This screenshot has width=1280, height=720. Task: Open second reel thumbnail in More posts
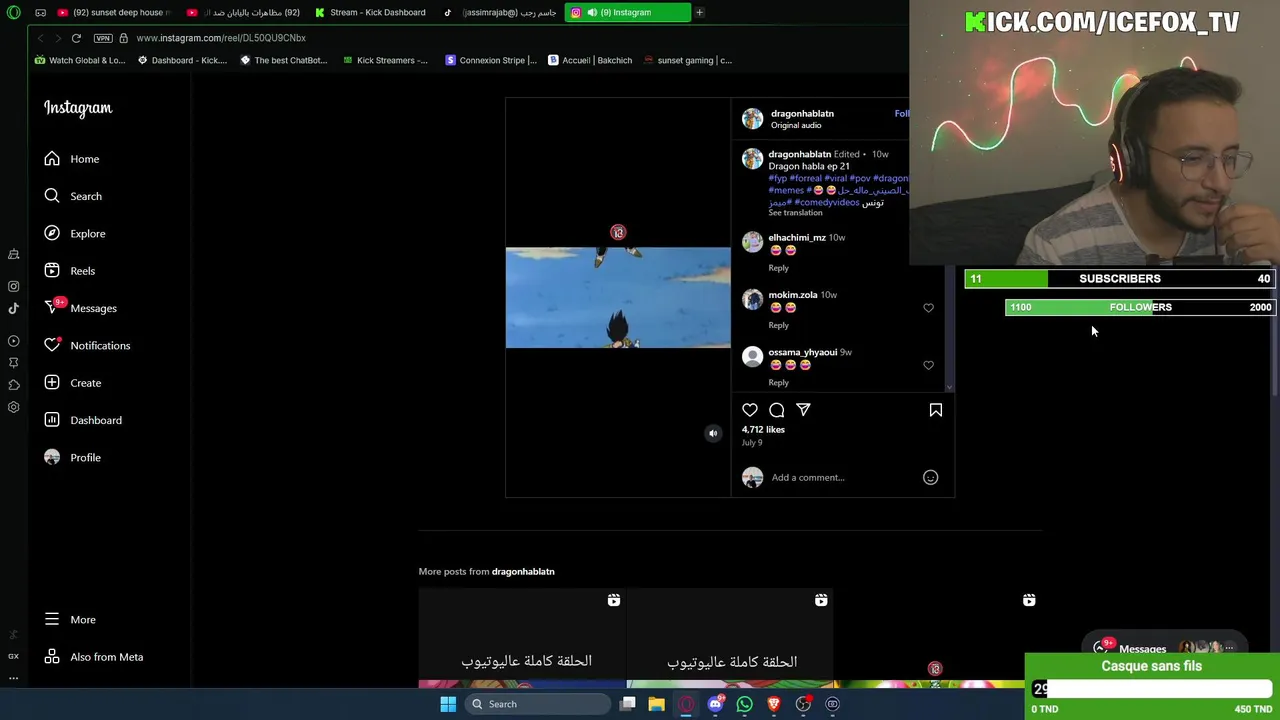[x=729, y=639]
